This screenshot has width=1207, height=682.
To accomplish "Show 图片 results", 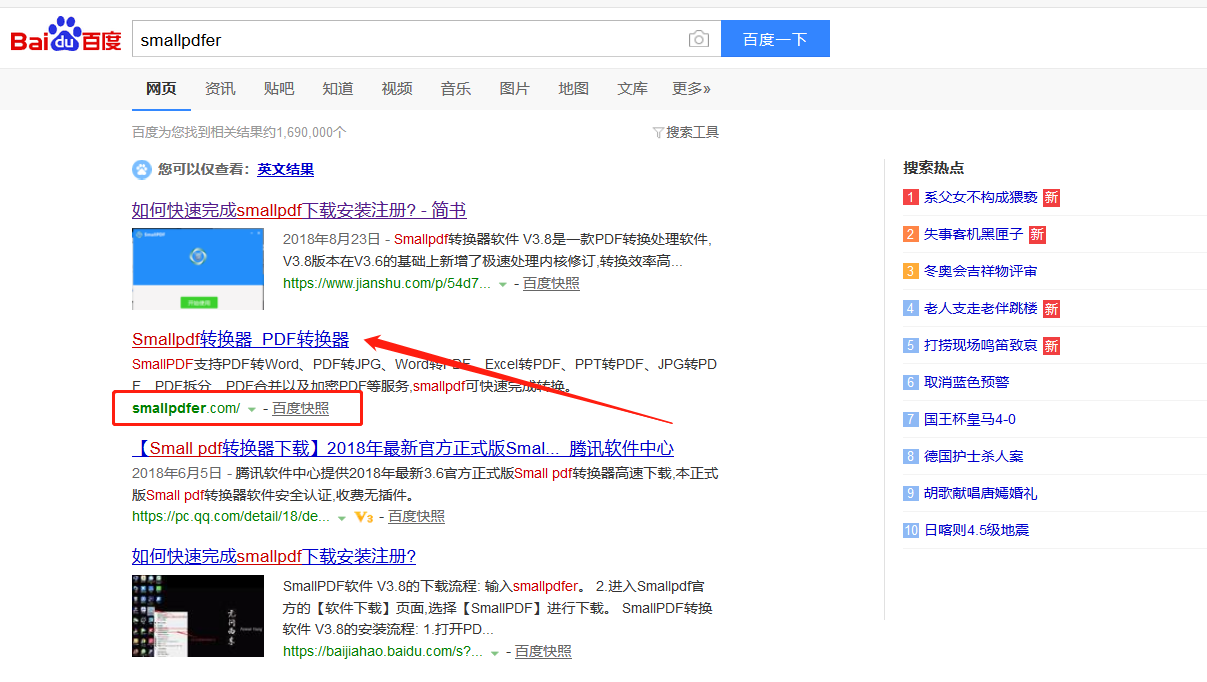I will (514, 89).
